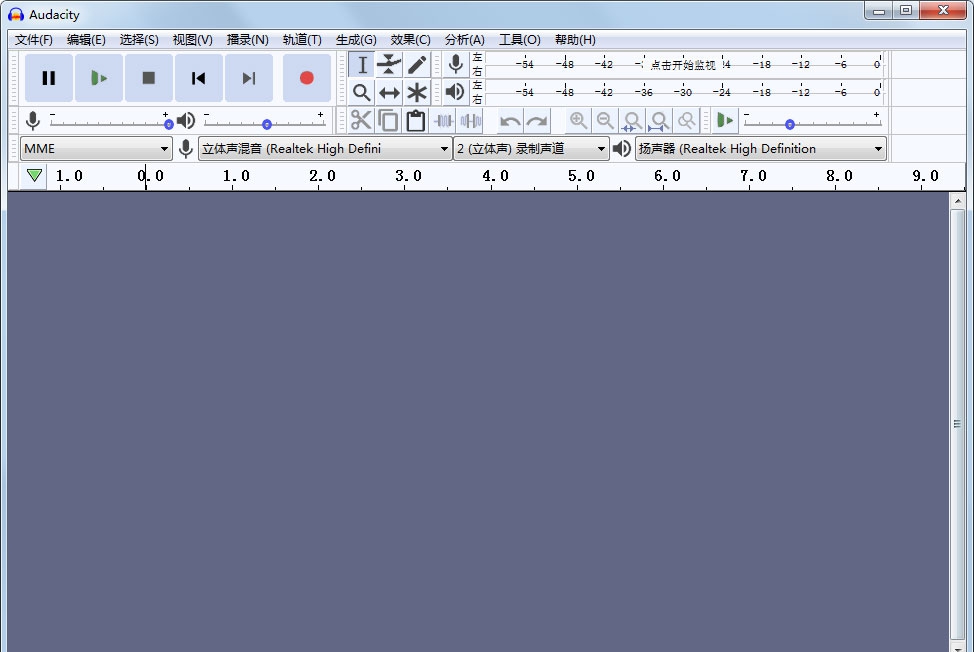Viewport: 974px width, 652px height.
Task: Silence the selected audio
Action: click(471, 120)
